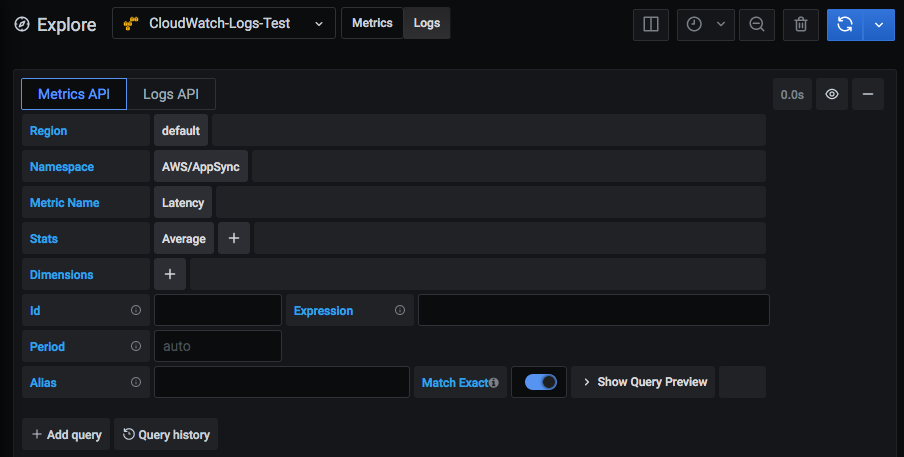Image resolution: width=904 pixels, height=457 pixels.
Task: Add a dimension with the plus button
Action: pyautogui.click(x=170, y=274)
